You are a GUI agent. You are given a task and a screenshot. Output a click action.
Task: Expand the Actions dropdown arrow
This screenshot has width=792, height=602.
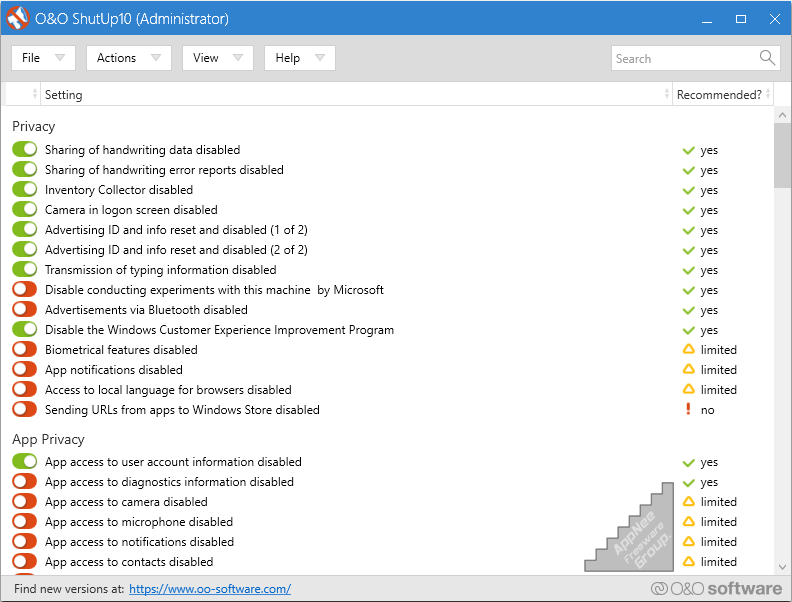[156, 58]
